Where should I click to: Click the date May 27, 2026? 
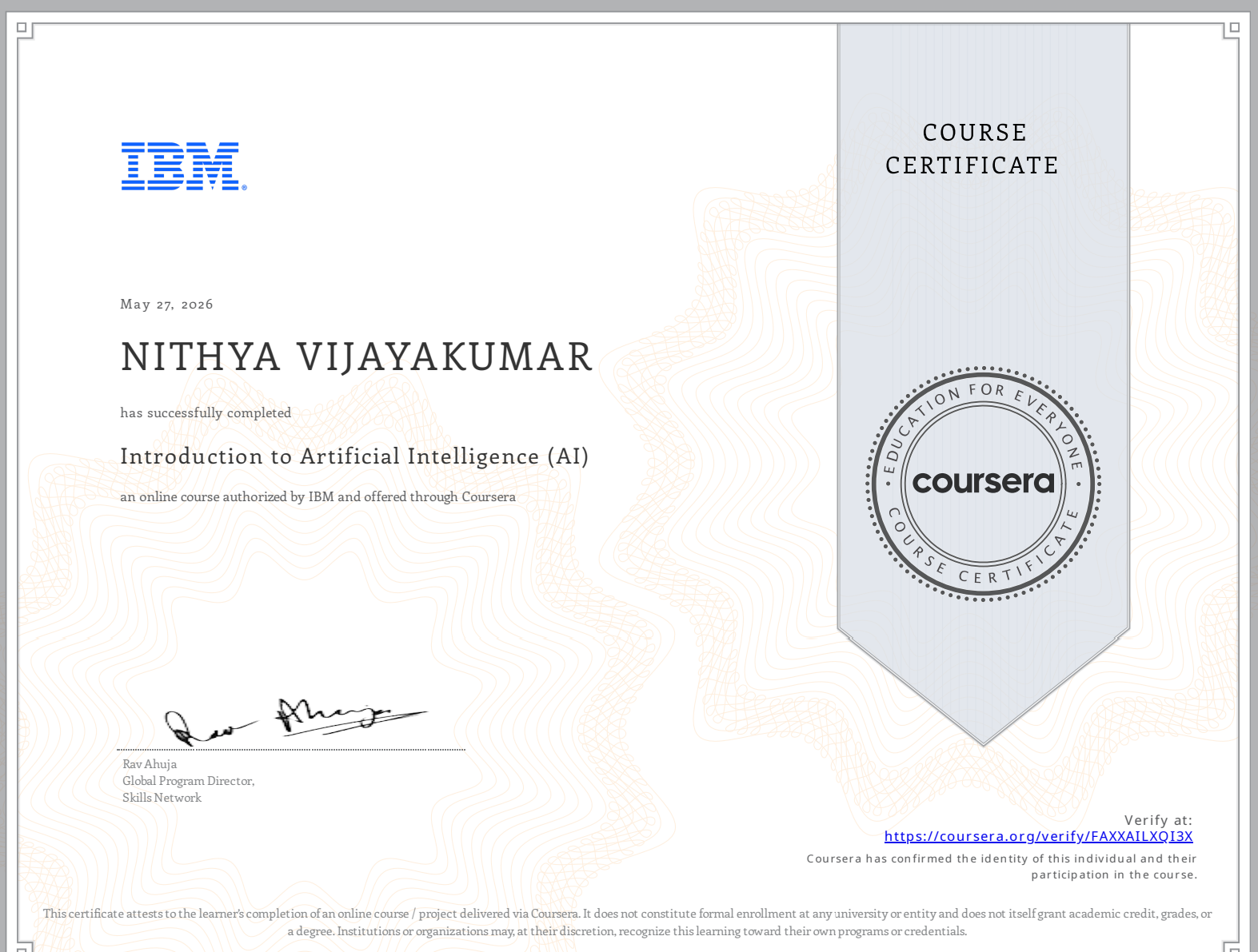tap(166, 305)
